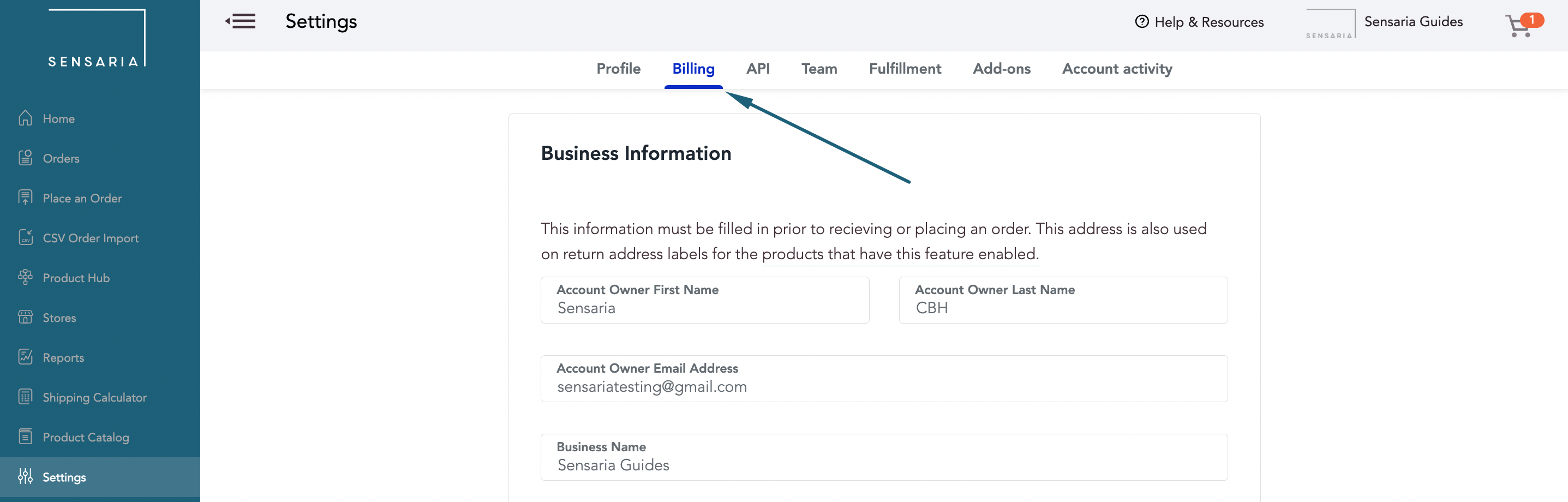Click the cart's orange item count badge
The image size is (1568, 502).
(x=1532, y=20)
